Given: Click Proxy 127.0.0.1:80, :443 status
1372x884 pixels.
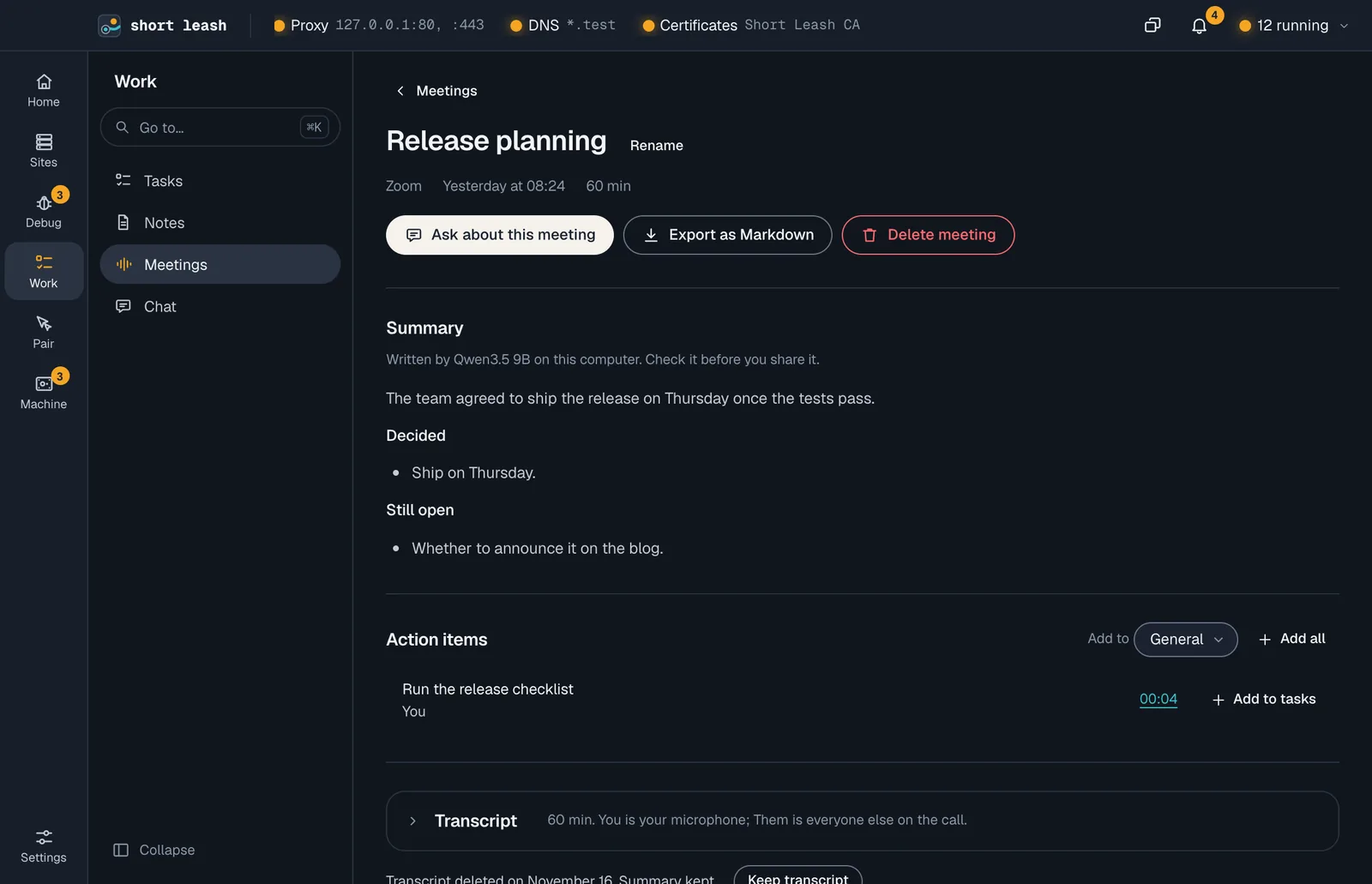Looking at the screenshot, I should click(378, 25).
